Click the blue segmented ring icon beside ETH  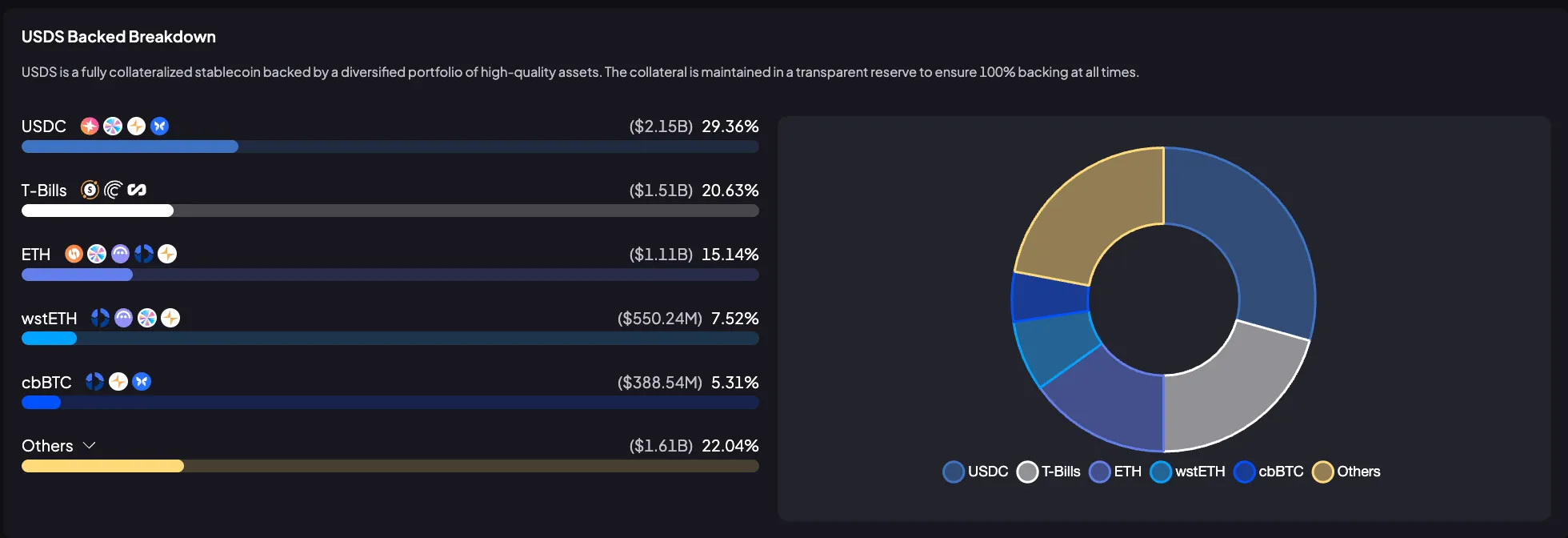[x=144, y=254]
